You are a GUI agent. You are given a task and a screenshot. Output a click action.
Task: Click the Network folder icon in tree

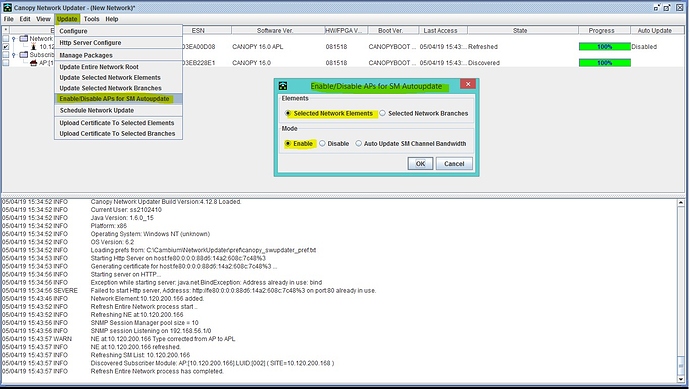pyautogui.click(x=24, y=39)
